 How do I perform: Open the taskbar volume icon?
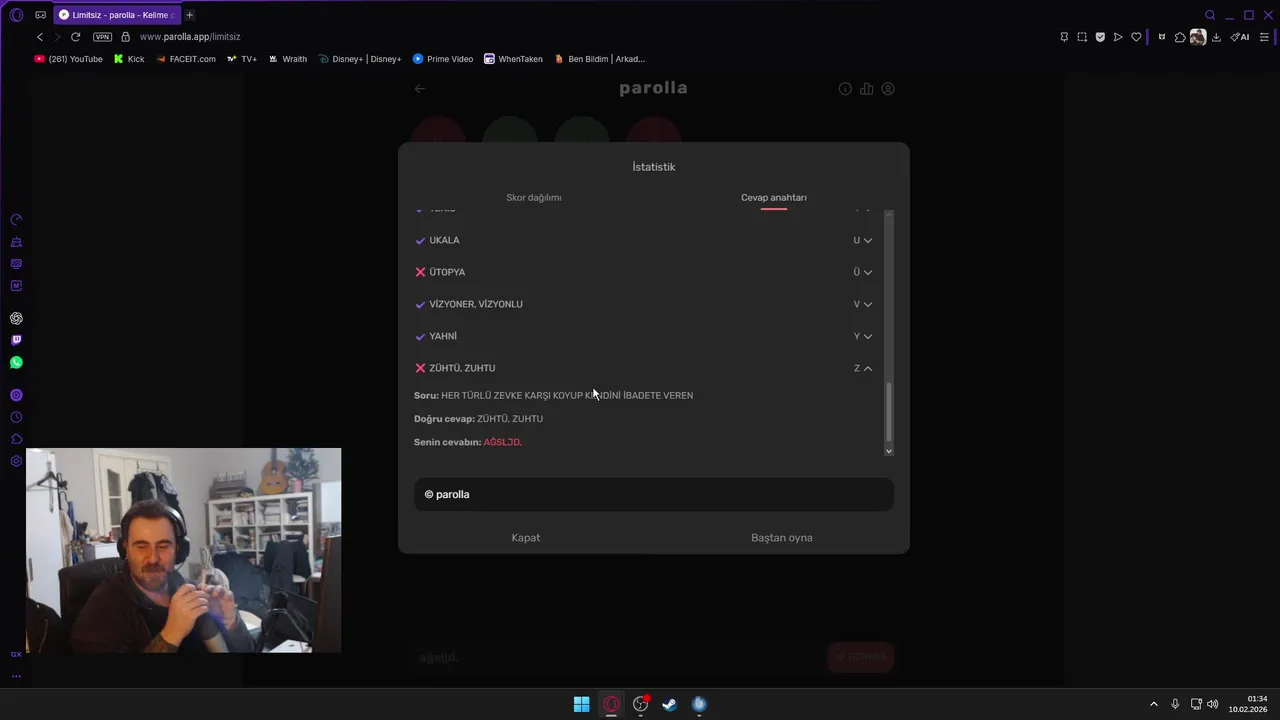tap(1213, 704)
